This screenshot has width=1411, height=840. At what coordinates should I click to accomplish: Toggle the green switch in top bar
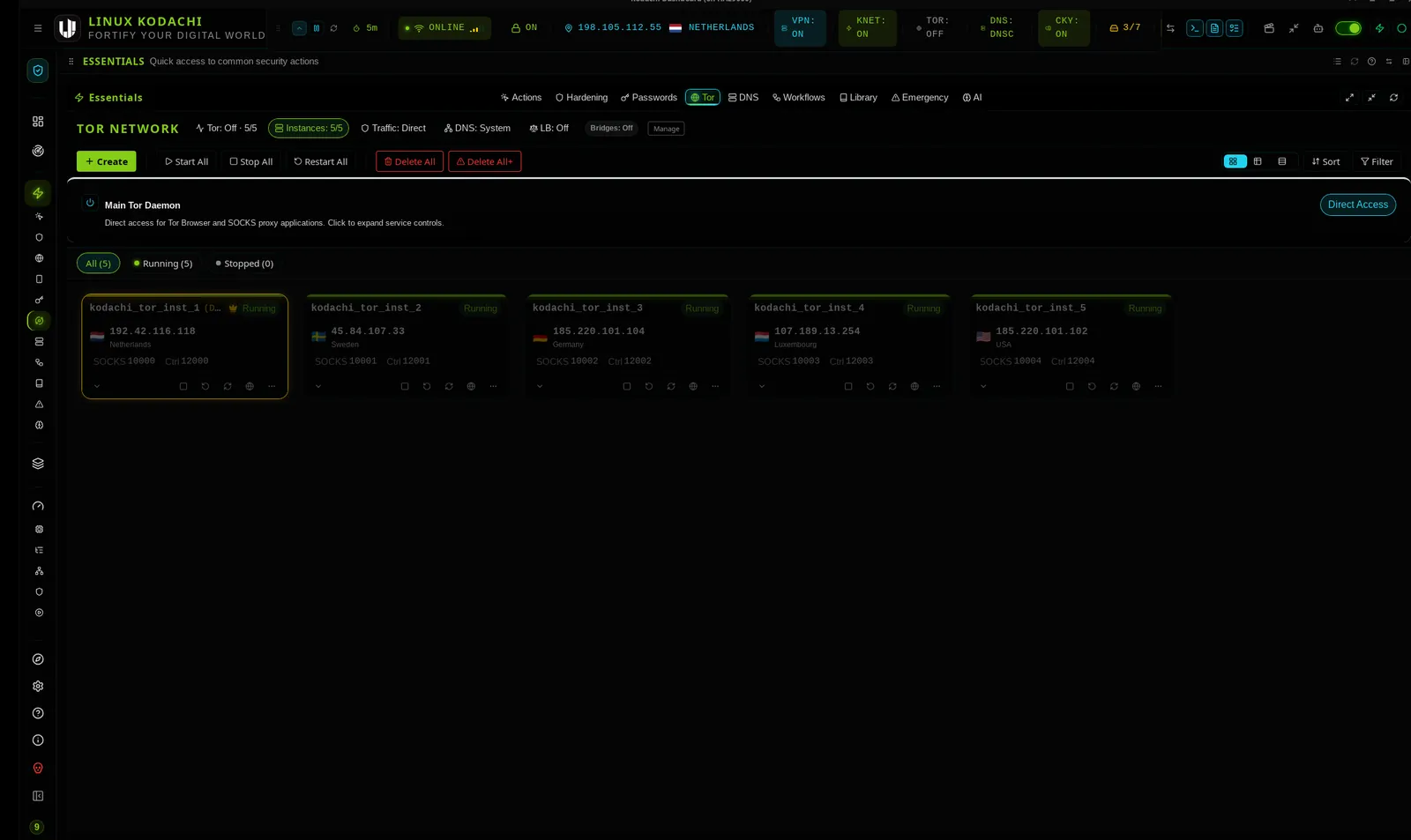[1348, 28]
